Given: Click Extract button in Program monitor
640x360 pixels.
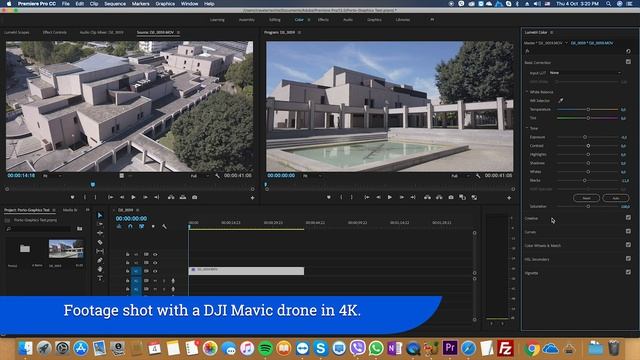Looking at the screenshot, I should [439, 197].
